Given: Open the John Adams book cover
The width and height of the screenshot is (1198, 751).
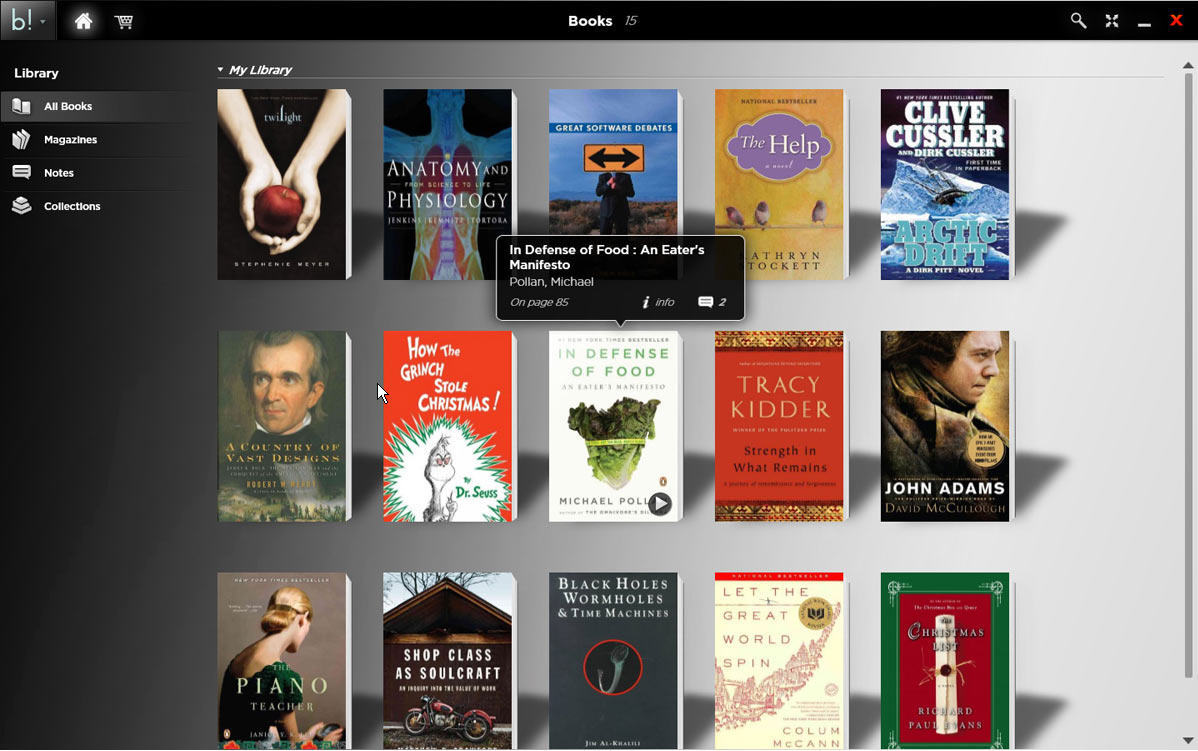Looking at the screenshot, I should pyautogui.click(x=944, y=426).
